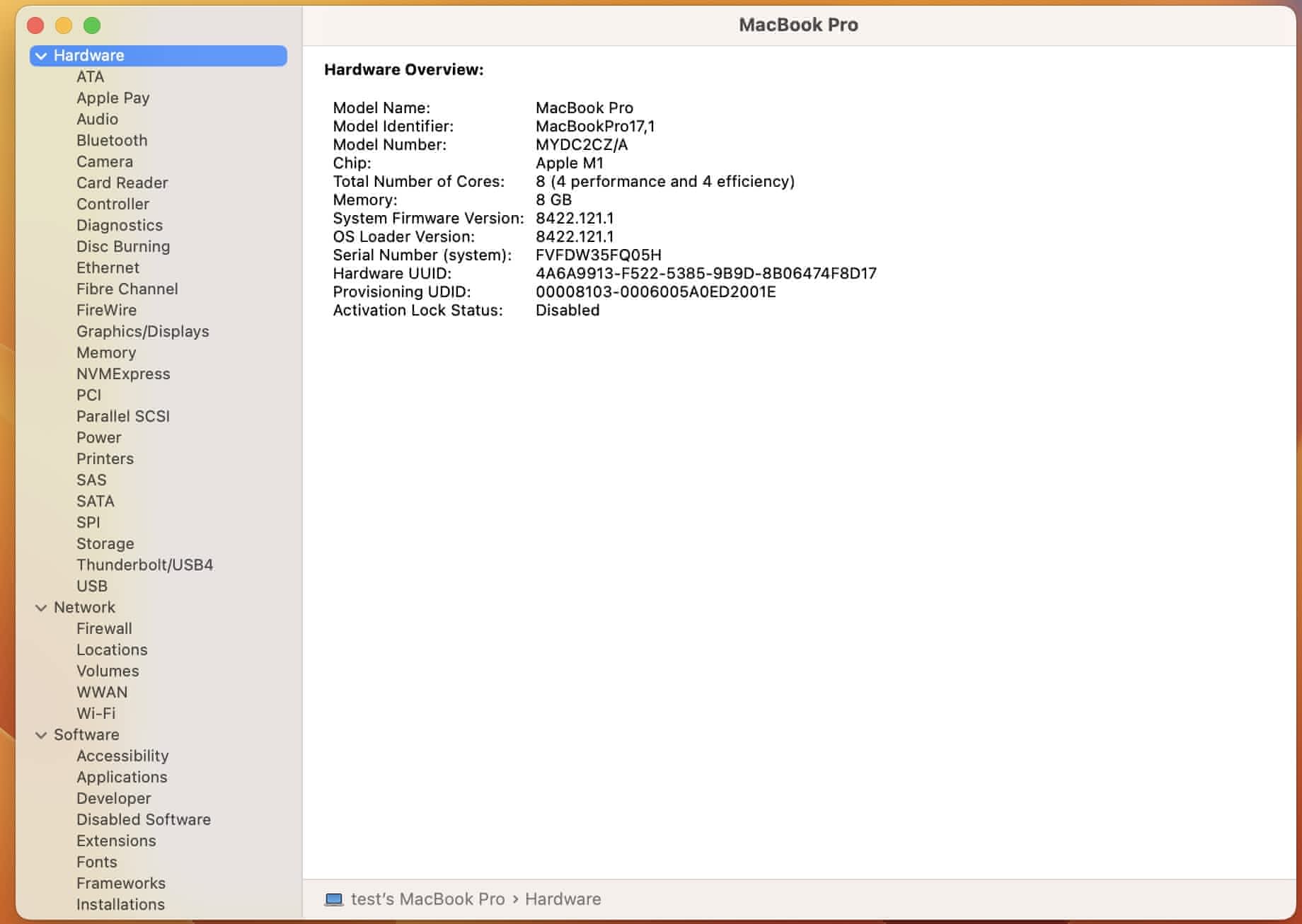Open the Fibre Channel section
Viewport: 1302px width, 924px height.
coord(127,289)
